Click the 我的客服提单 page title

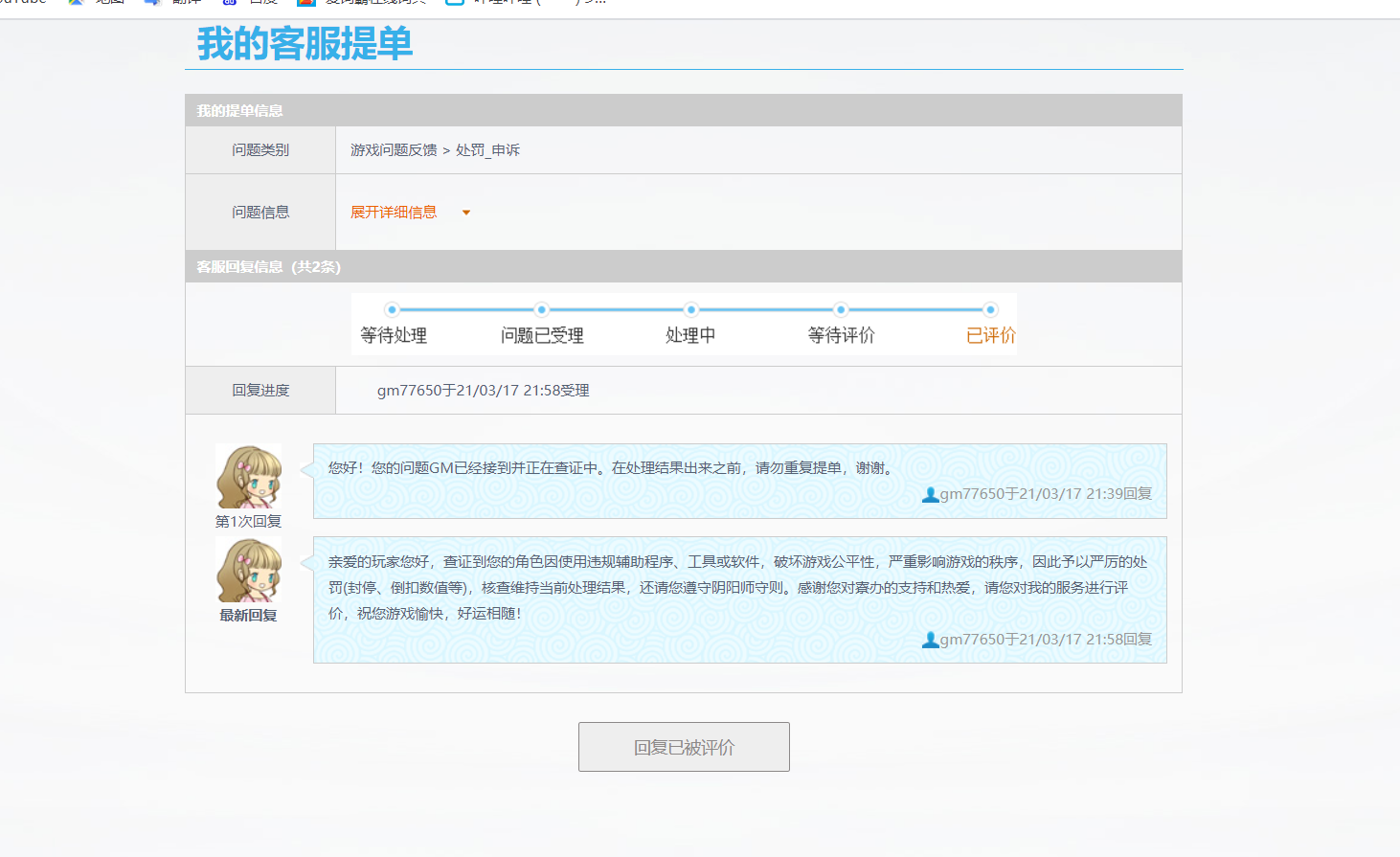[305, 44]
